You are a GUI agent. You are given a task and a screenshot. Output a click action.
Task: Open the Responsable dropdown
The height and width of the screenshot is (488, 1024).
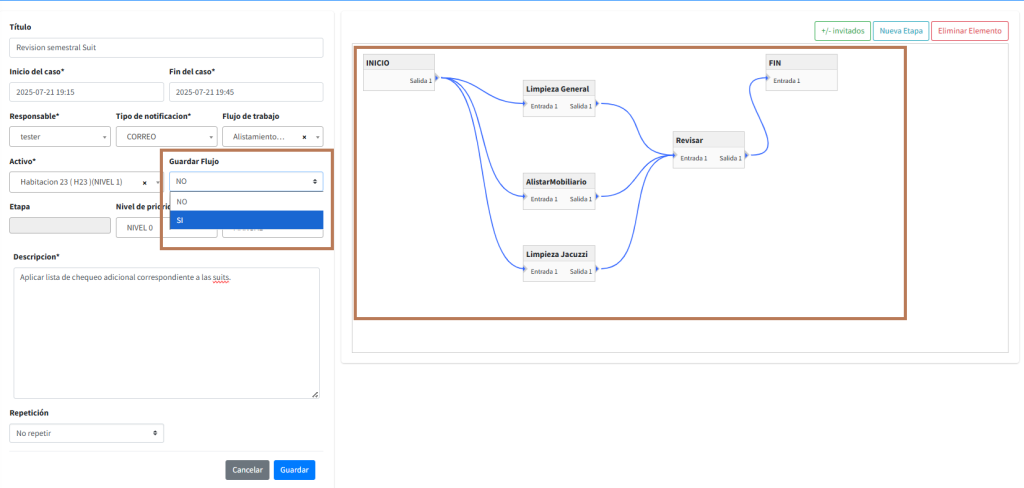[59, 137]
